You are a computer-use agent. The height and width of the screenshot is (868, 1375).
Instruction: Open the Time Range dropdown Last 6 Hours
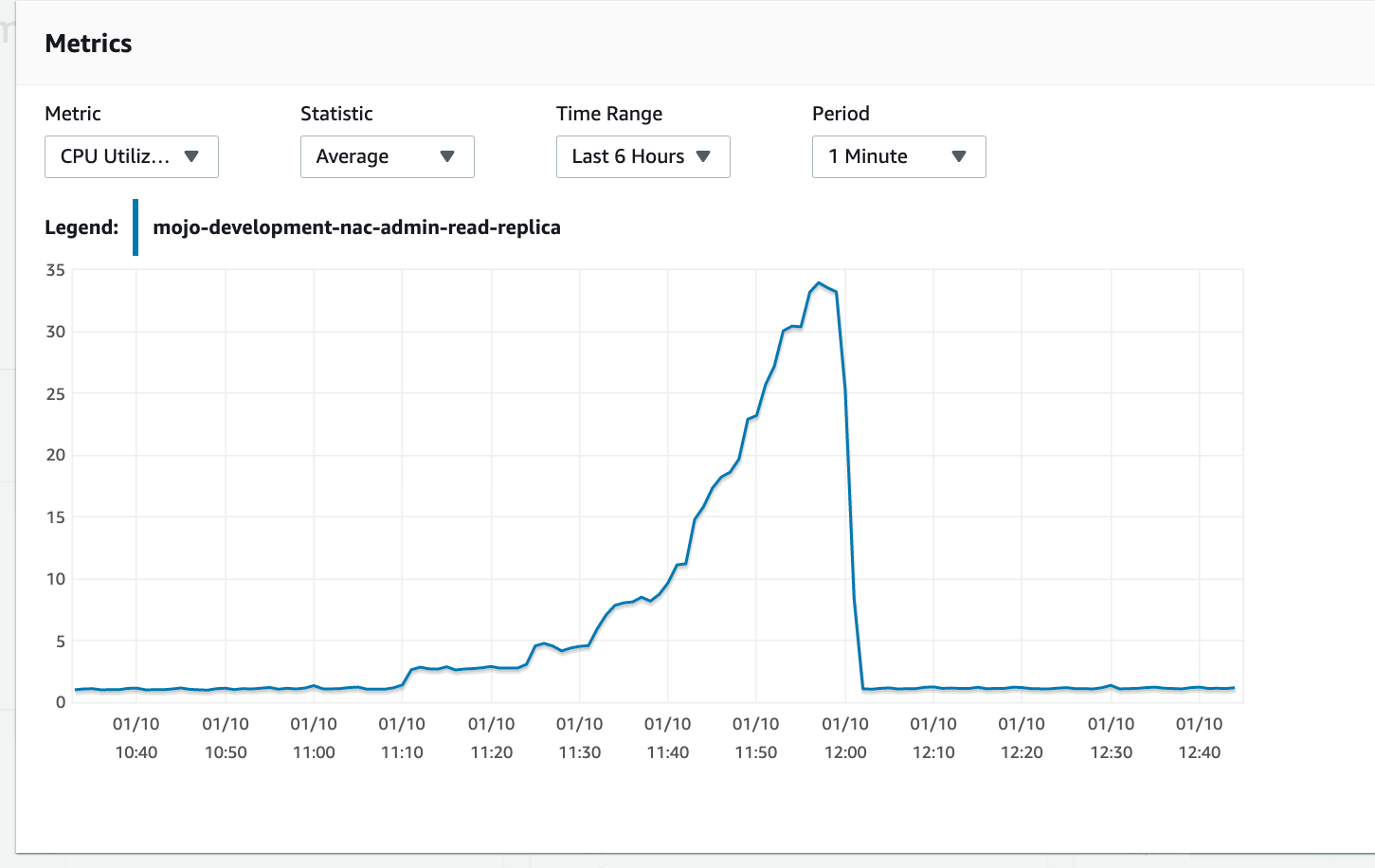pos(643,156)
